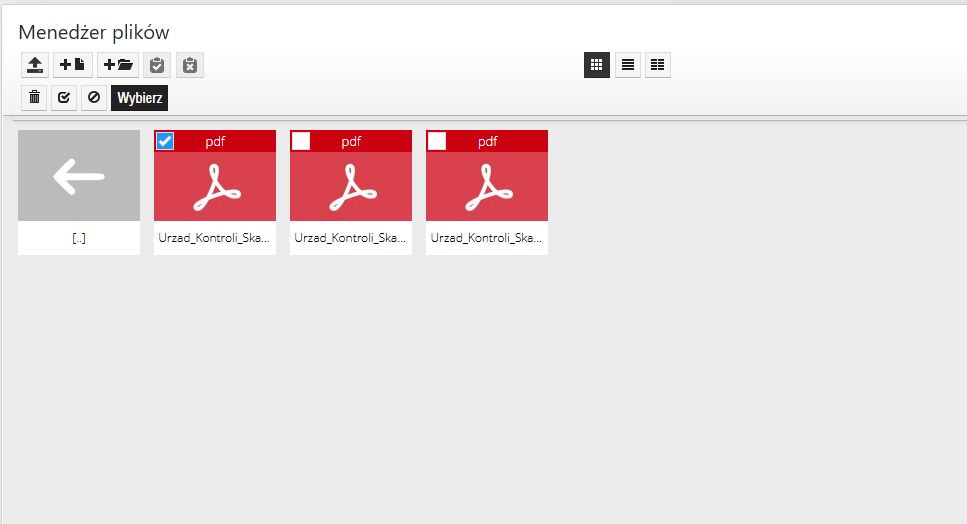The height and width of the screenshot is (524, 967).
Task: Click the clear clipboard icon with X
Action: pyautogui.click(x=190, y=66)
